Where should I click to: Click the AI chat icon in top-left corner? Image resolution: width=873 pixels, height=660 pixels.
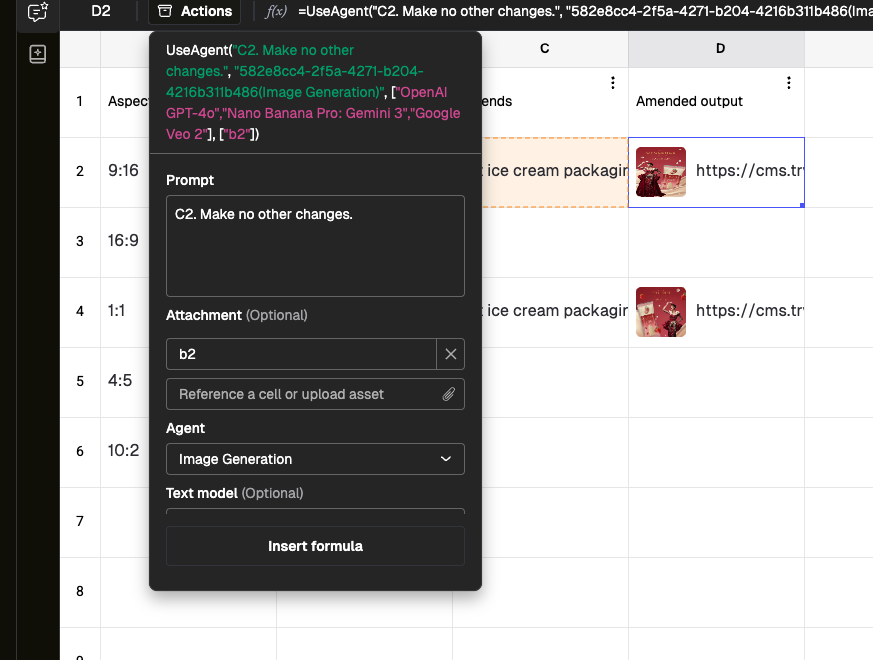pyautogui.click(x=37, y=13)
